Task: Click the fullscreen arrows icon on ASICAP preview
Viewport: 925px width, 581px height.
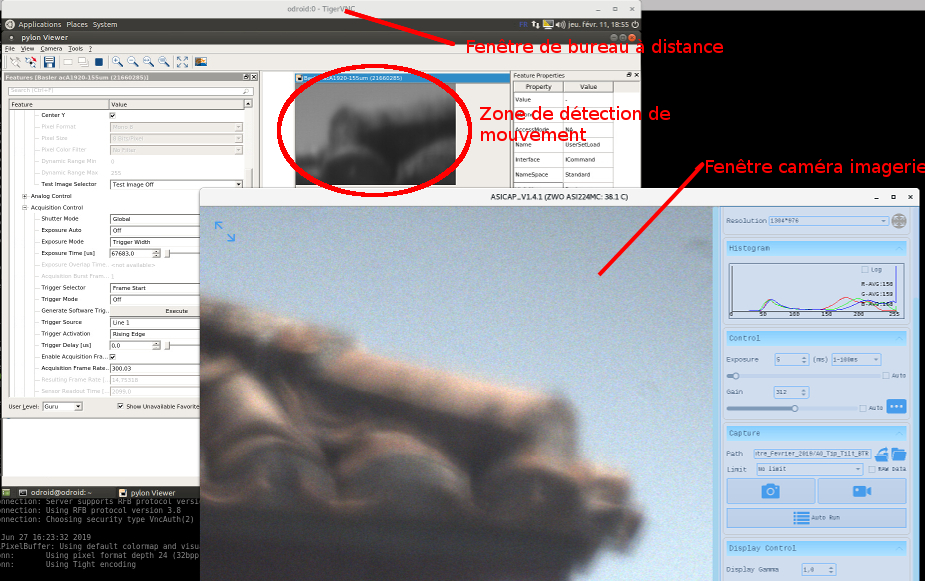Action: [225, 231]
